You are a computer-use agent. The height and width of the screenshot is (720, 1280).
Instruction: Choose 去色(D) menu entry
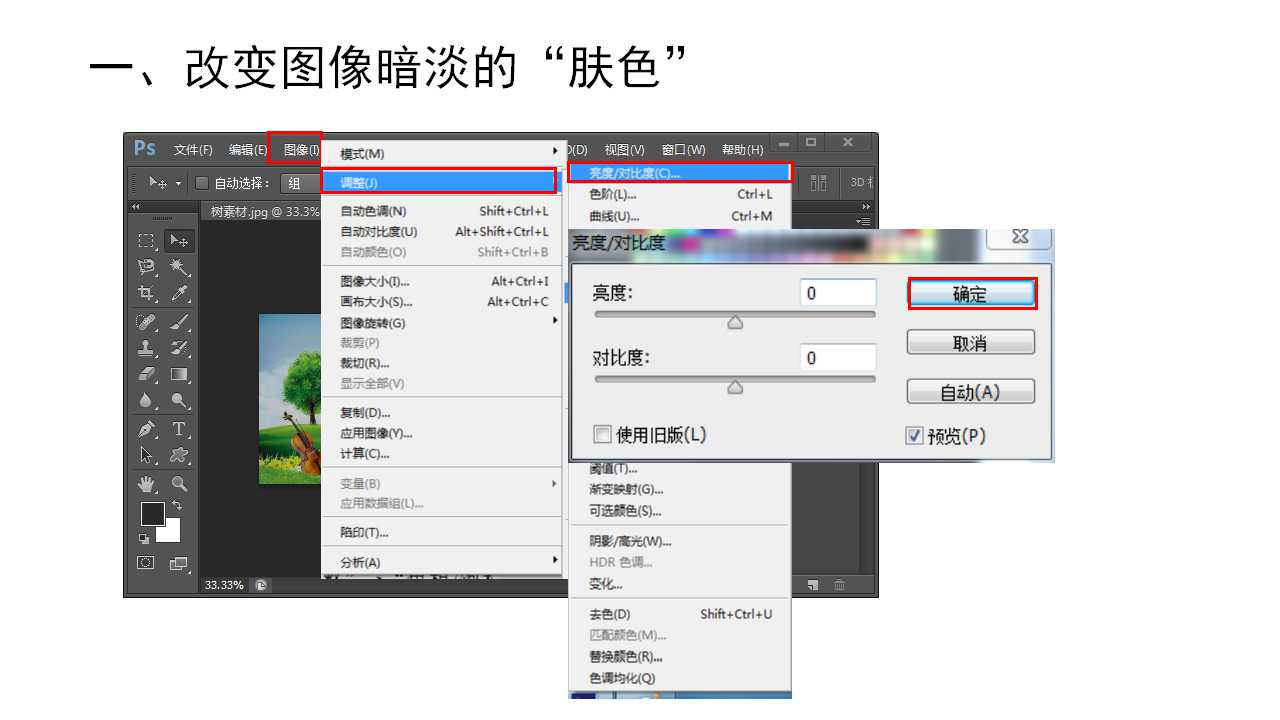(680, 614)
